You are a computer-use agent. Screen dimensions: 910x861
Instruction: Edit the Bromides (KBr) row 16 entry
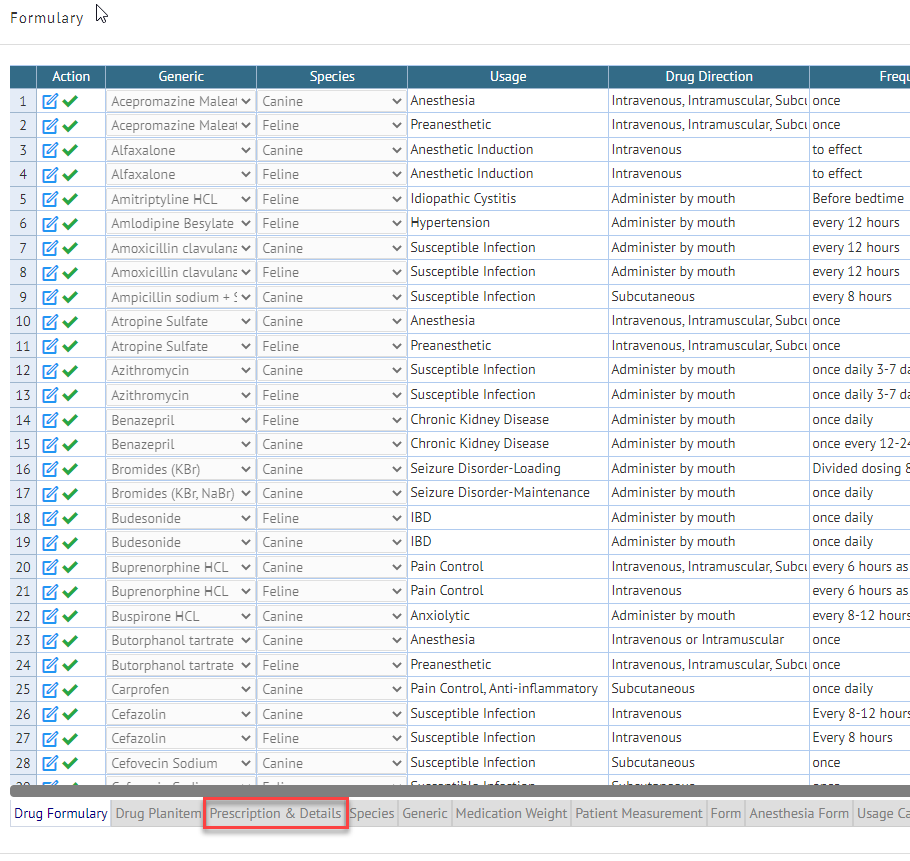(50, 469)
